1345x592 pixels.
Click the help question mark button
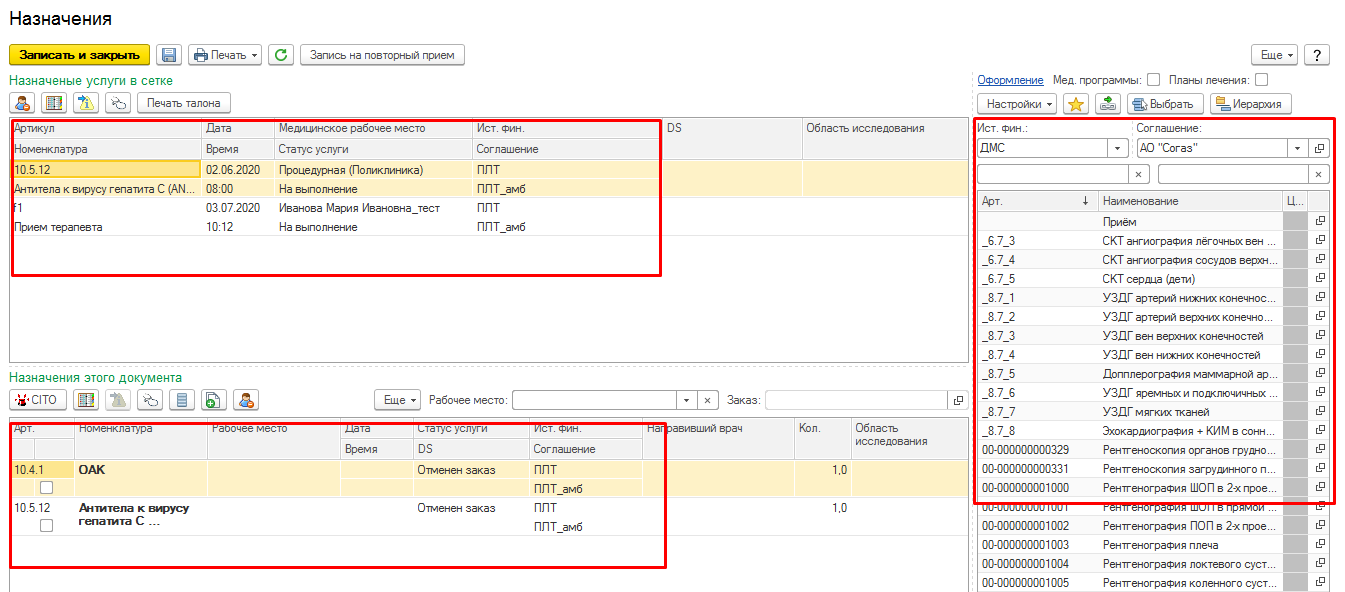click(1317, 55)
